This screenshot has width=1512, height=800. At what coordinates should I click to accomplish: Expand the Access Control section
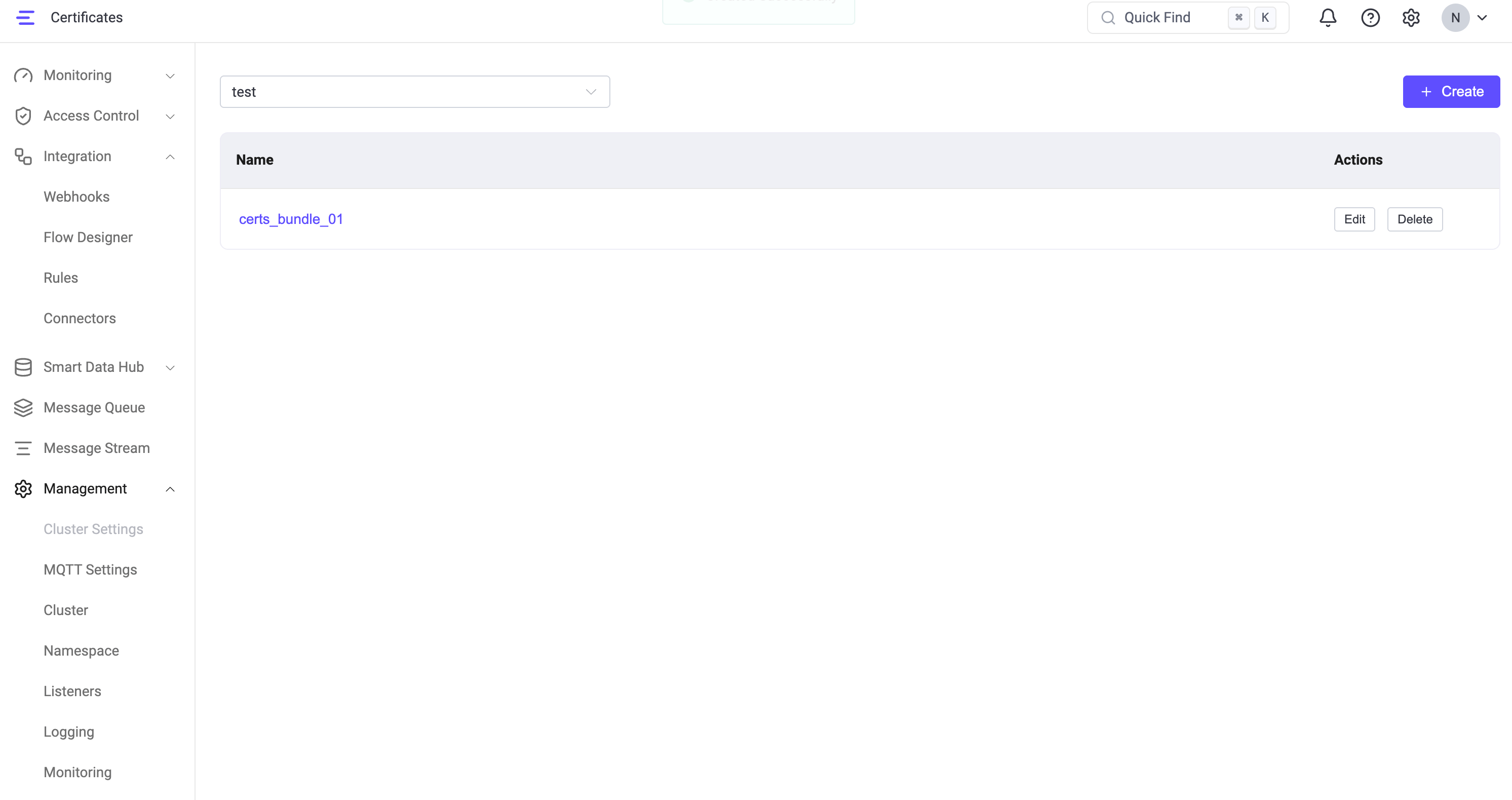tap(170, 117)
